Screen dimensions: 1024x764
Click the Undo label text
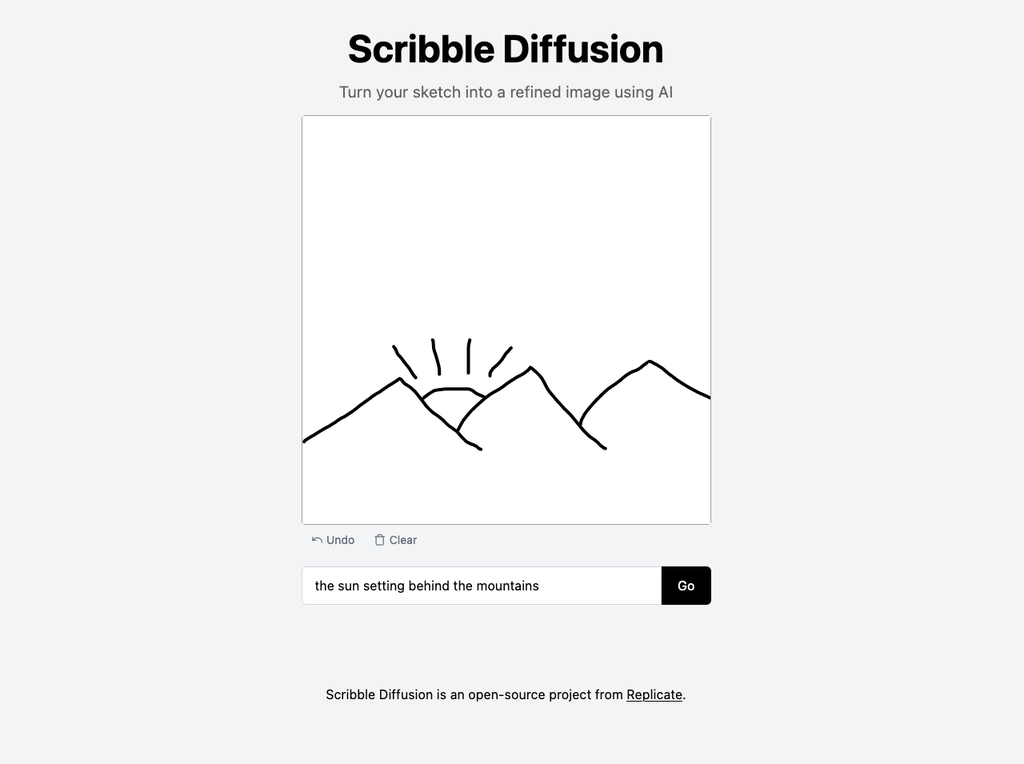(x=341, y=540)
